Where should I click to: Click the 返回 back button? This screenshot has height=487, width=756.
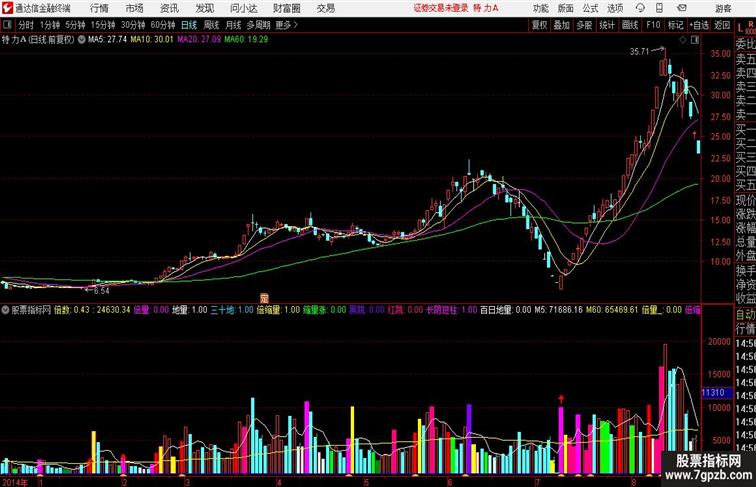tap(722, 25)
